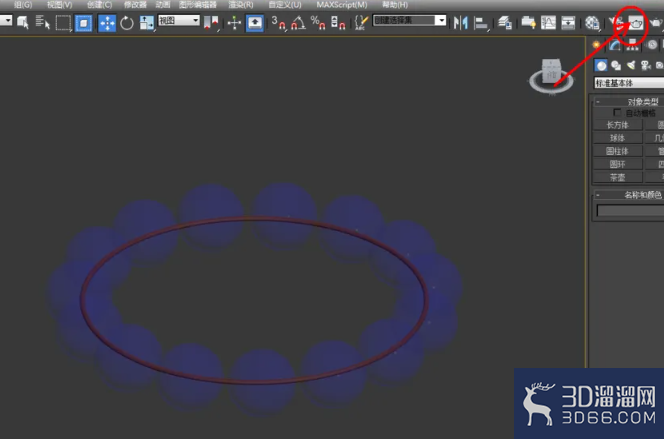This screenshot has width=664, height=439.
Task: Click the Render Production teapot icon
Action: tap(656, 23)
